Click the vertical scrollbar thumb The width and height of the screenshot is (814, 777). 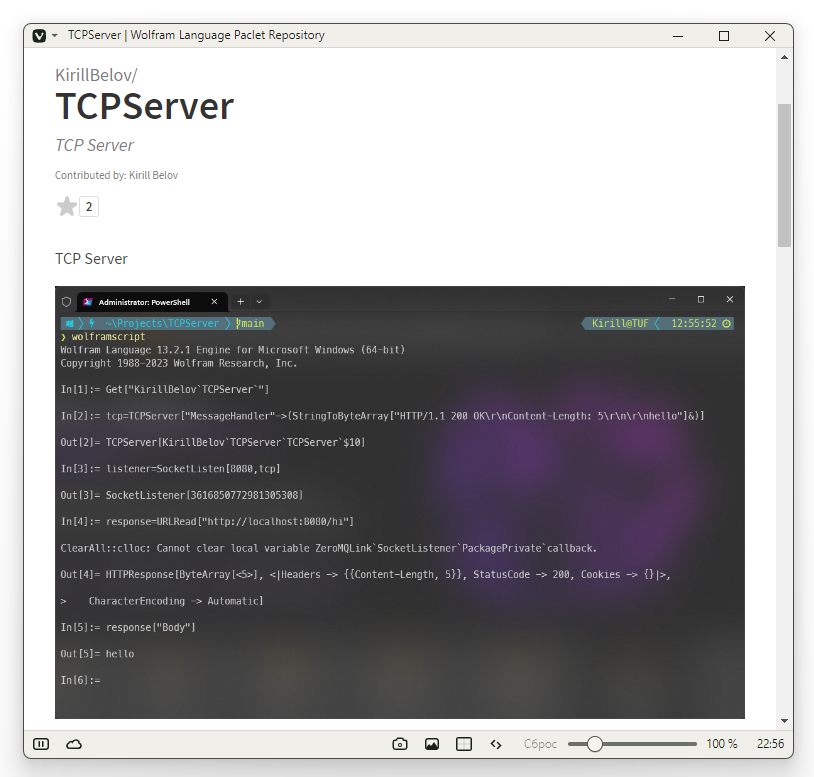coord(784,175)
